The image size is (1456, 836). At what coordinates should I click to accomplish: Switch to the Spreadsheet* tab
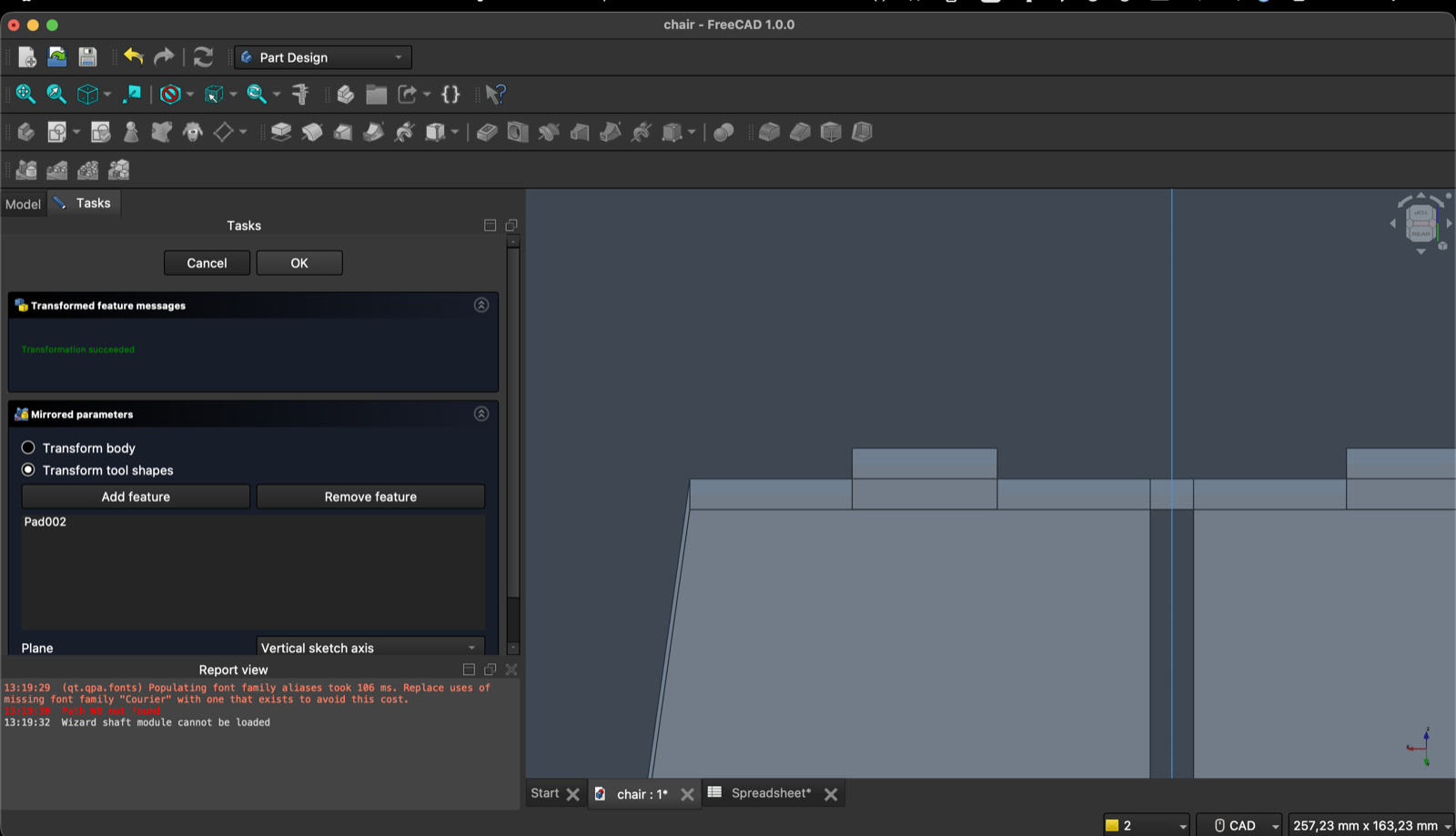[x=771, y=793]
